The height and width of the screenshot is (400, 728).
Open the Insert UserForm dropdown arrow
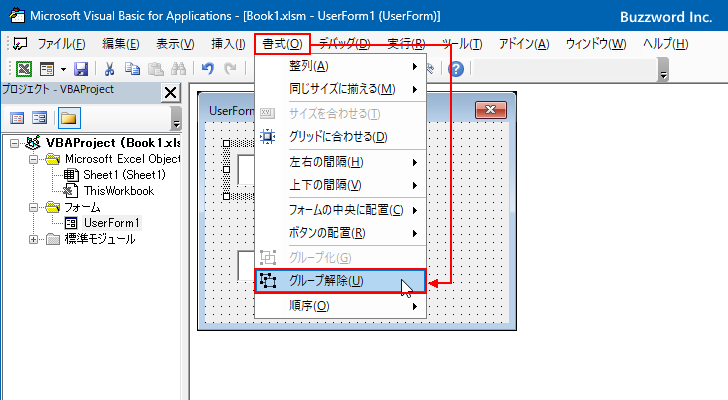63,70
